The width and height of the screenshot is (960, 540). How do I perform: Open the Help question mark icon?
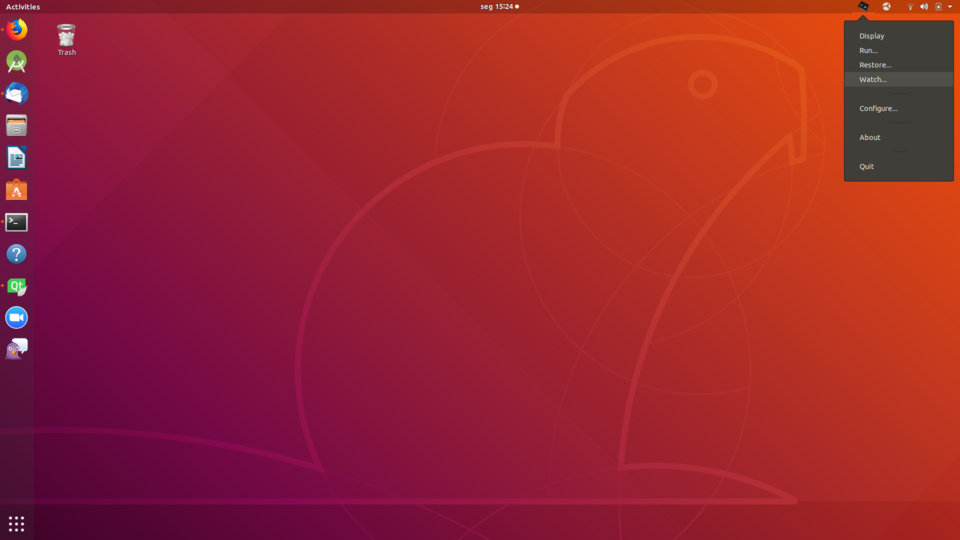(17, 254)
